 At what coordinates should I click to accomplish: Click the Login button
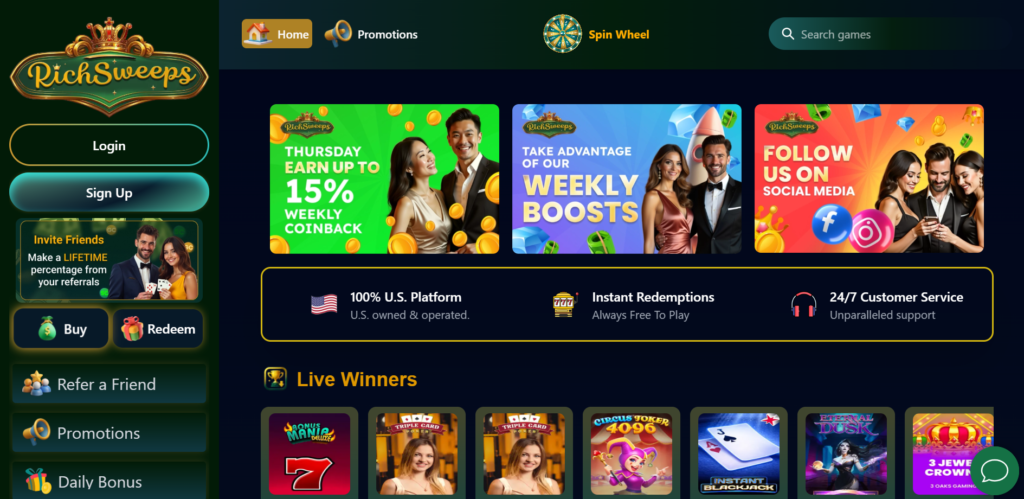(x=109, y=145)
